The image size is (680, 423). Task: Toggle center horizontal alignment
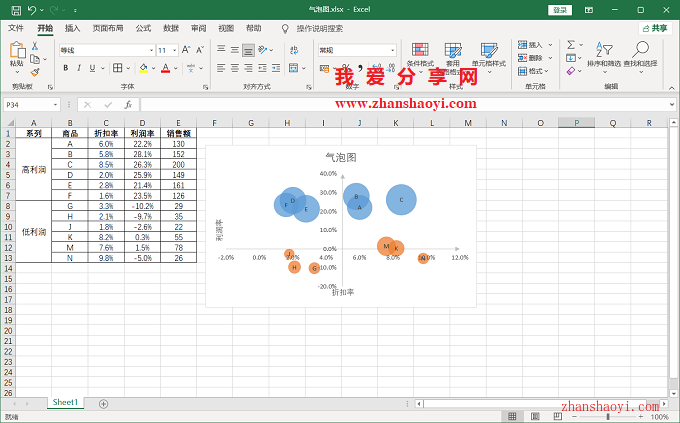coord(235,68)
